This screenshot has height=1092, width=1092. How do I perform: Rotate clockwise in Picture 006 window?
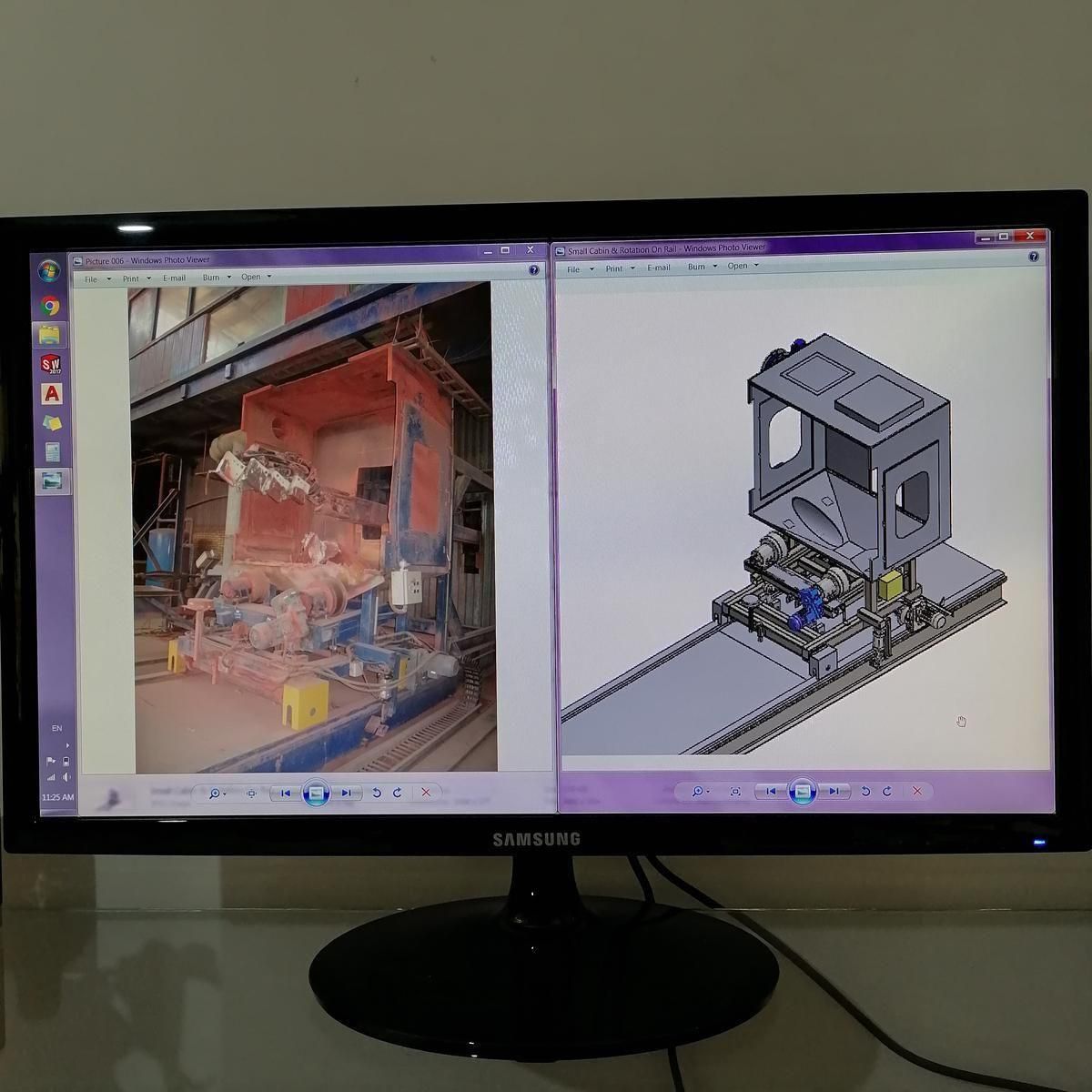(398, 794)
